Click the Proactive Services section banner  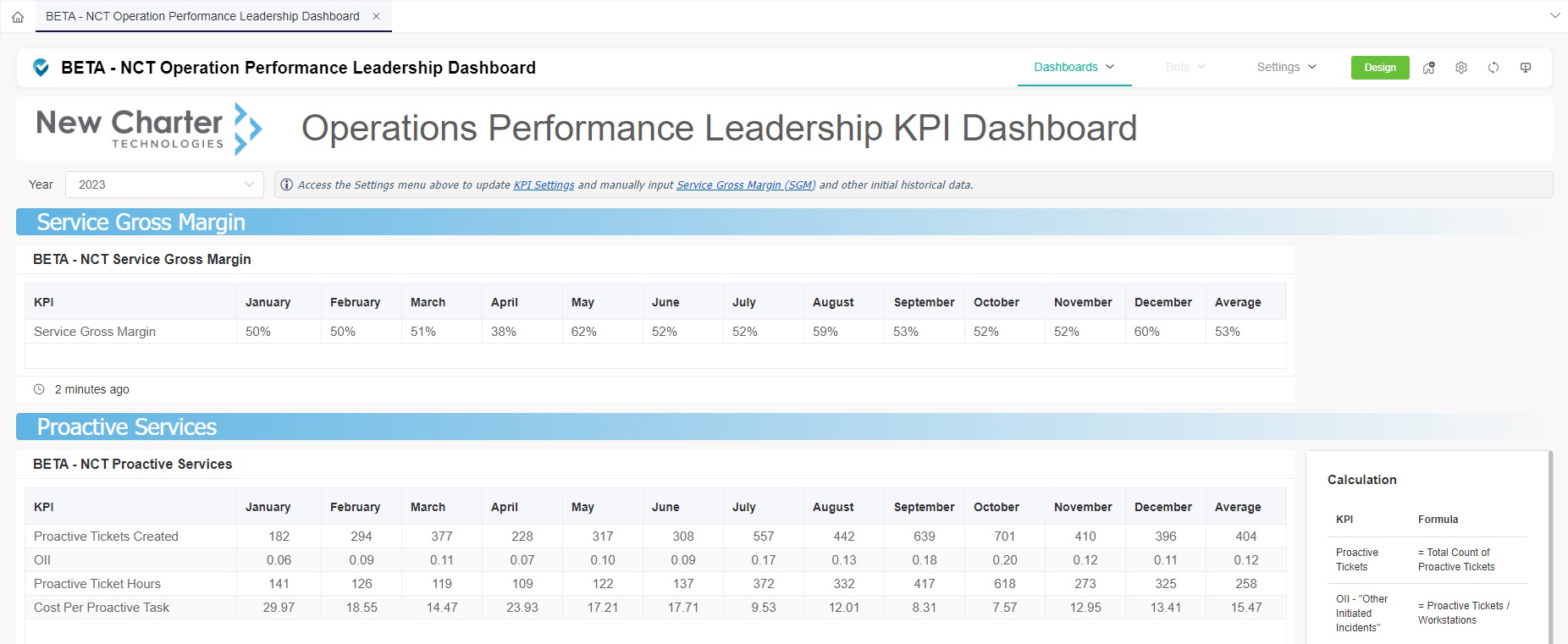tap(783, 427)
